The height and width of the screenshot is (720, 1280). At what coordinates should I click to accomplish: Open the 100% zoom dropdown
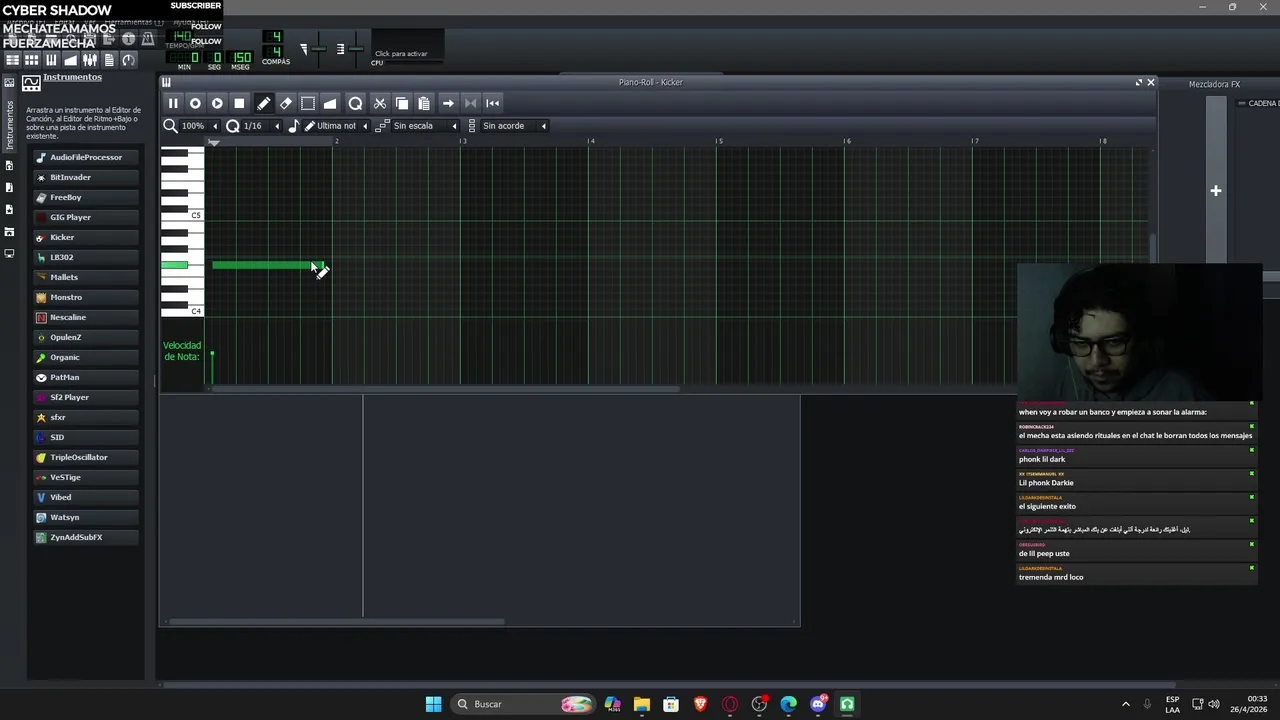click(198, 126)
